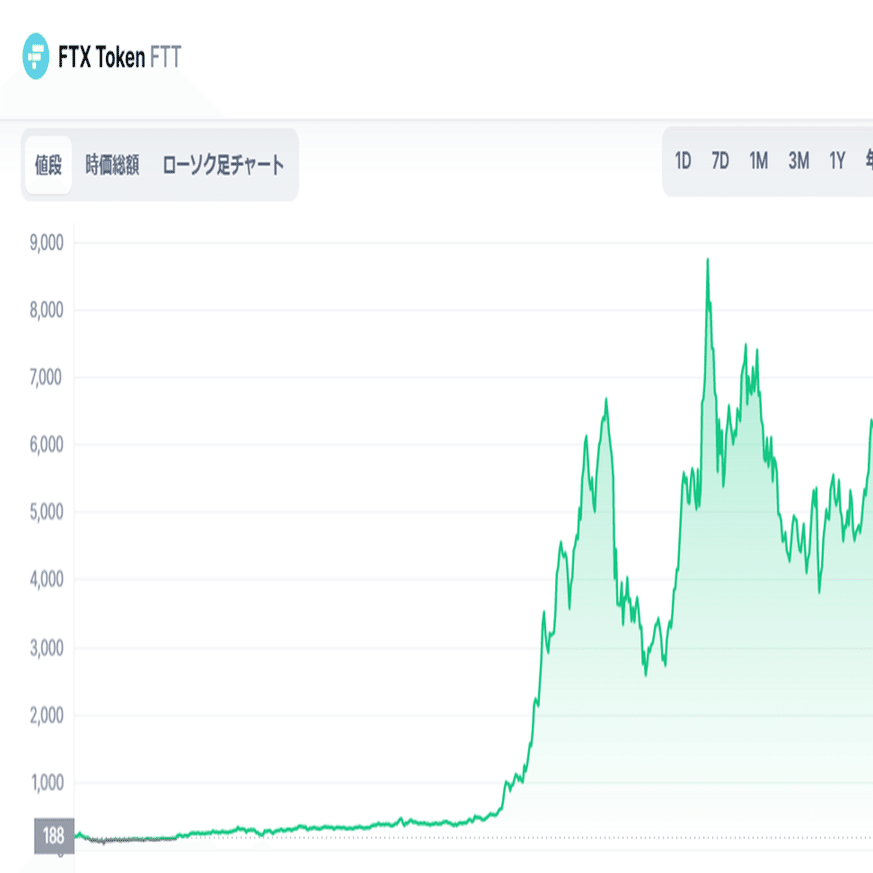Click the chart's highest price peak
Viewport: 873px width, 873px height.
pos(708,260)
